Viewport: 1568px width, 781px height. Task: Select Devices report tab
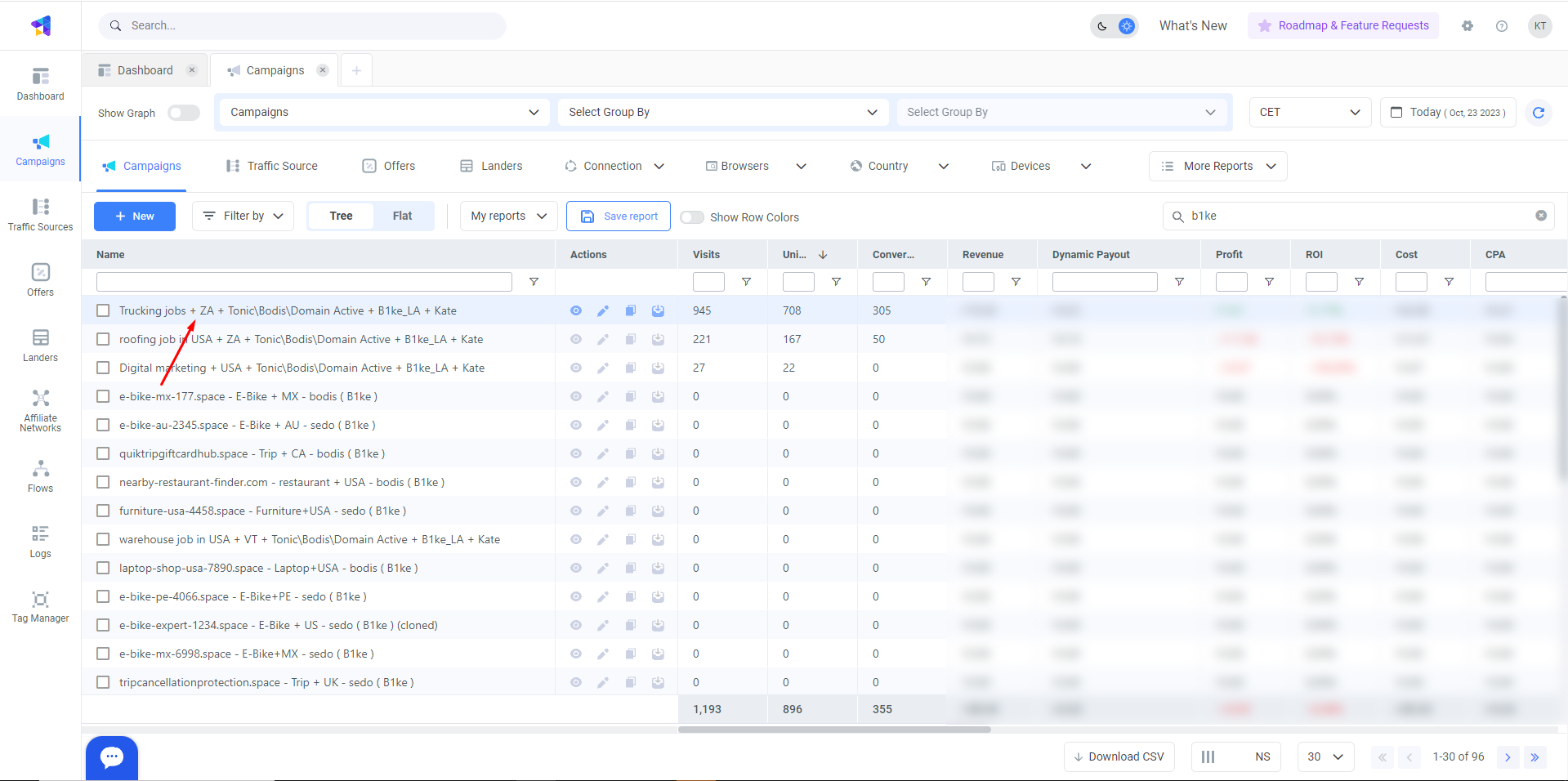(1021, 166)
